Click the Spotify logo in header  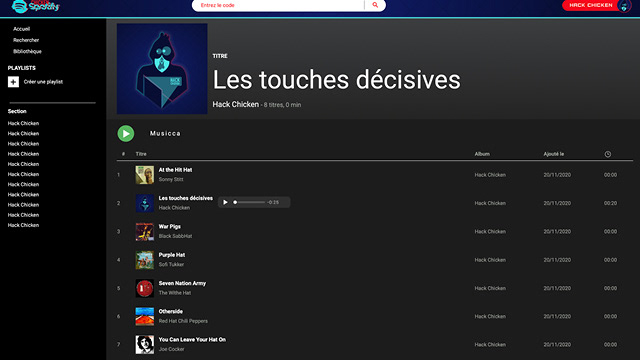click(x=36, y=6)
